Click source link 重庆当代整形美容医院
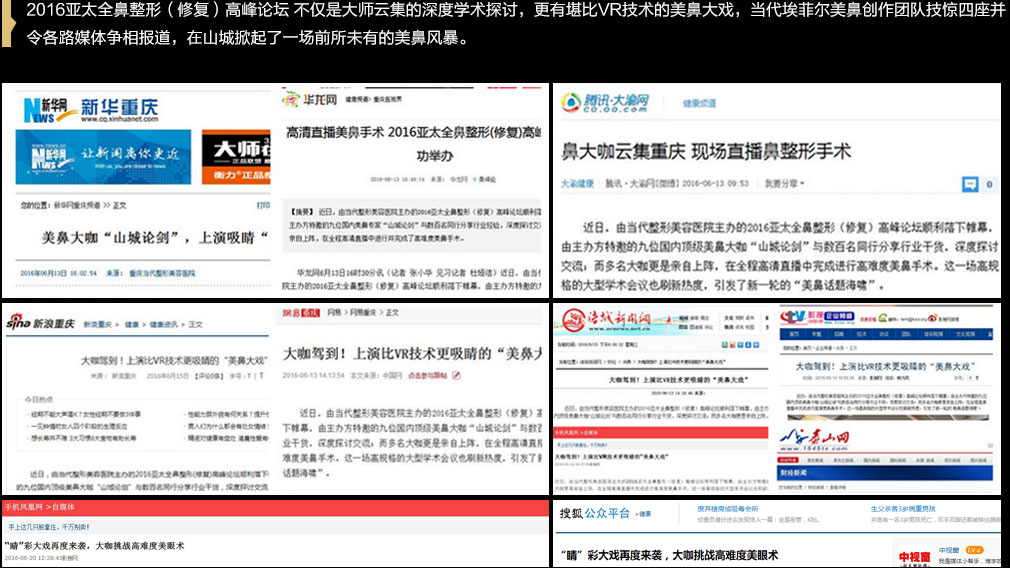The image size is (1010, 568). (162, 273)
